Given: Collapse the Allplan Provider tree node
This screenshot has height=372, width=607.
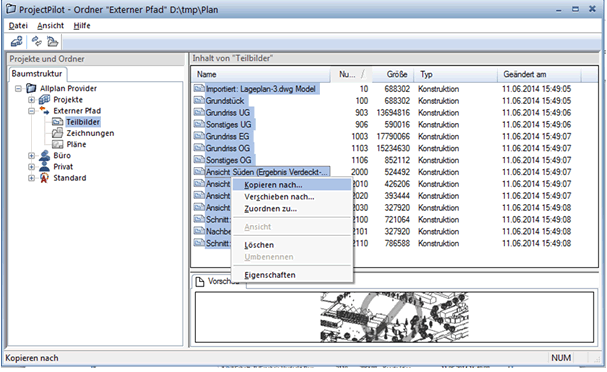Looking at the screenshot, I should click(18, 89).
